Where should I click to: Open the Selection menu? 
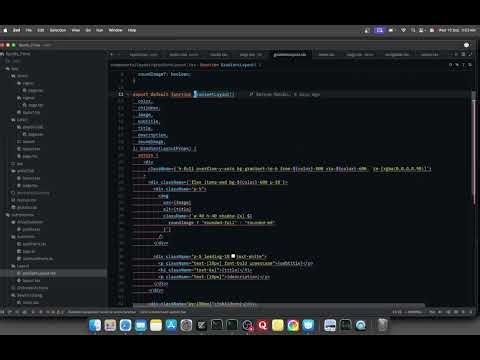[58, 30]
